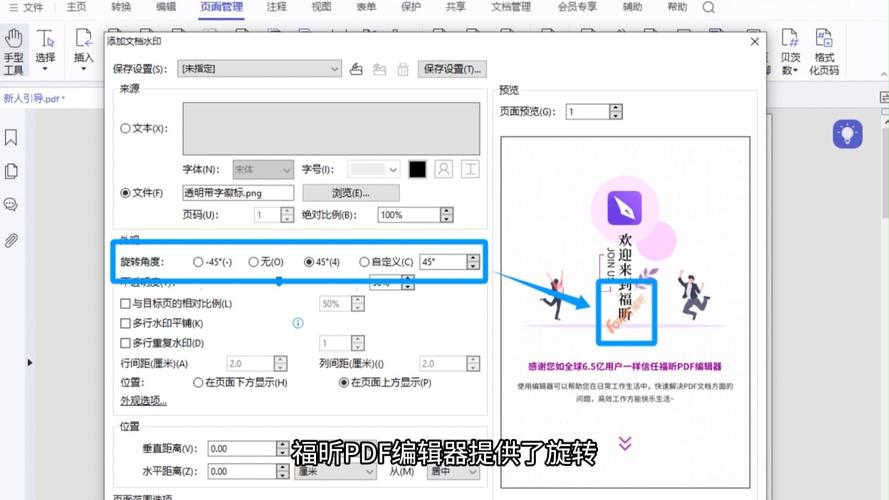889x500 pixels.
Task: Click the info icon near tiling option
Action: 298,323
